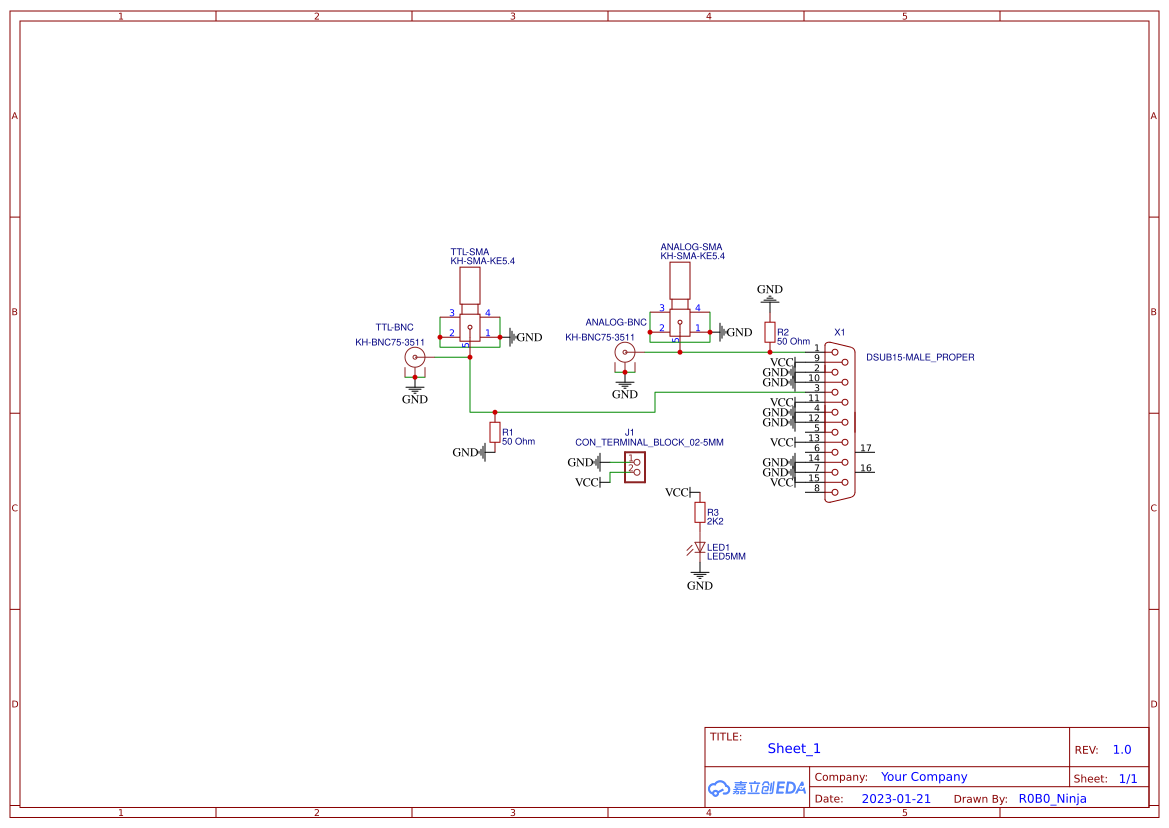Click the REV value 1.0

click(x=1122, y=749)
